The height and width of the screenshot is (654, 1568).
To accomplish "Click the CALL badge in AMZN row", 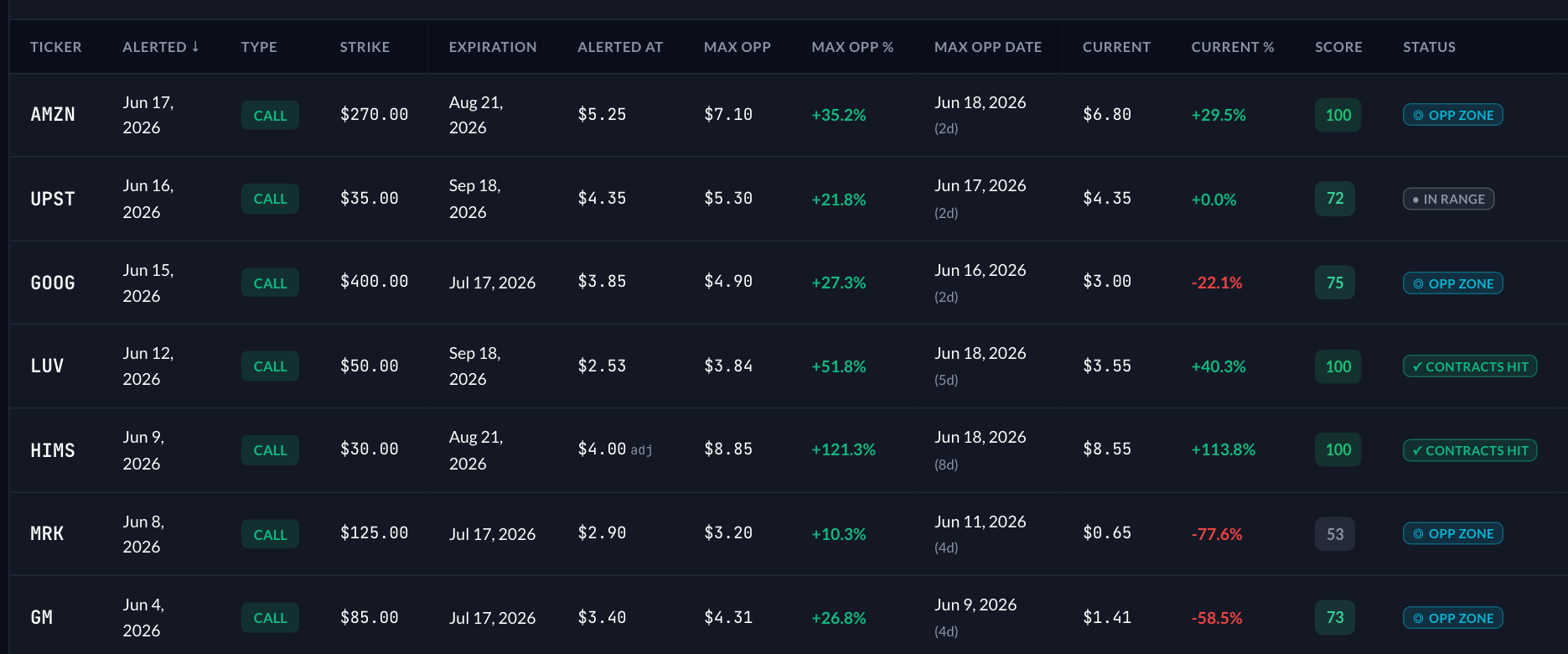I will (x=270, y=116).
